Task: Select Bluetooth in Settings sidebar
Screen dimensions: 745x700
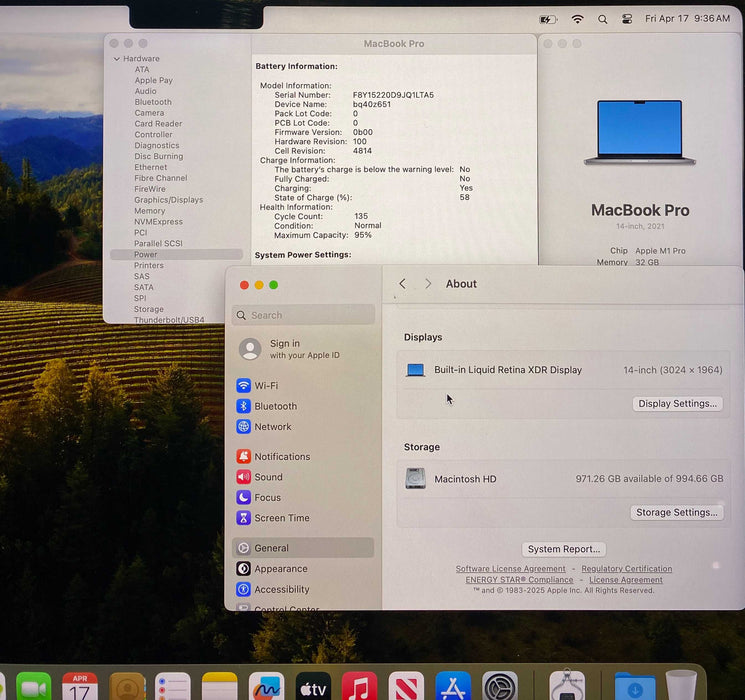Action: point(304,406)
